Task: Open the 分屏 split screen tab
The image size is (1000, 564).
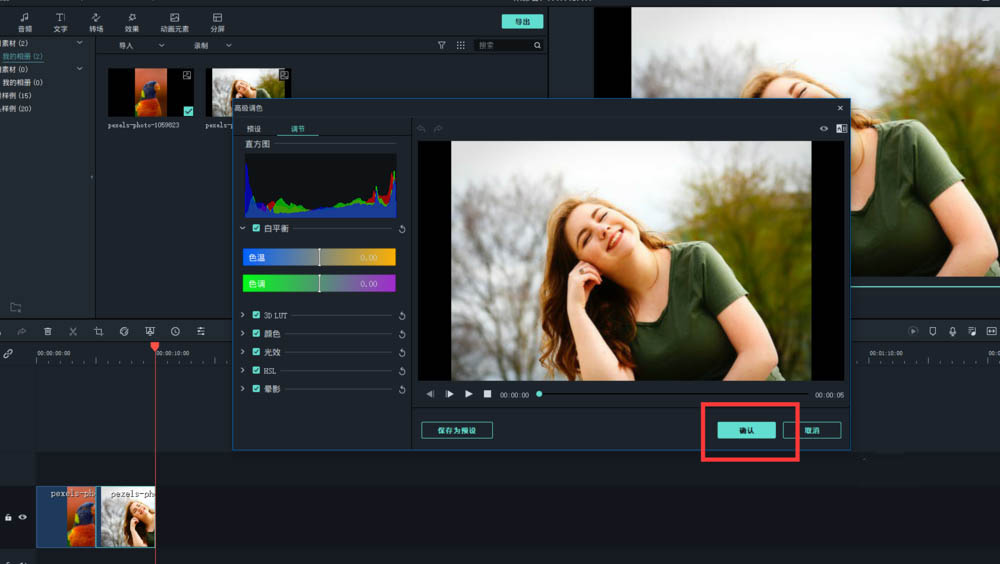Action: tap(217, 22)
